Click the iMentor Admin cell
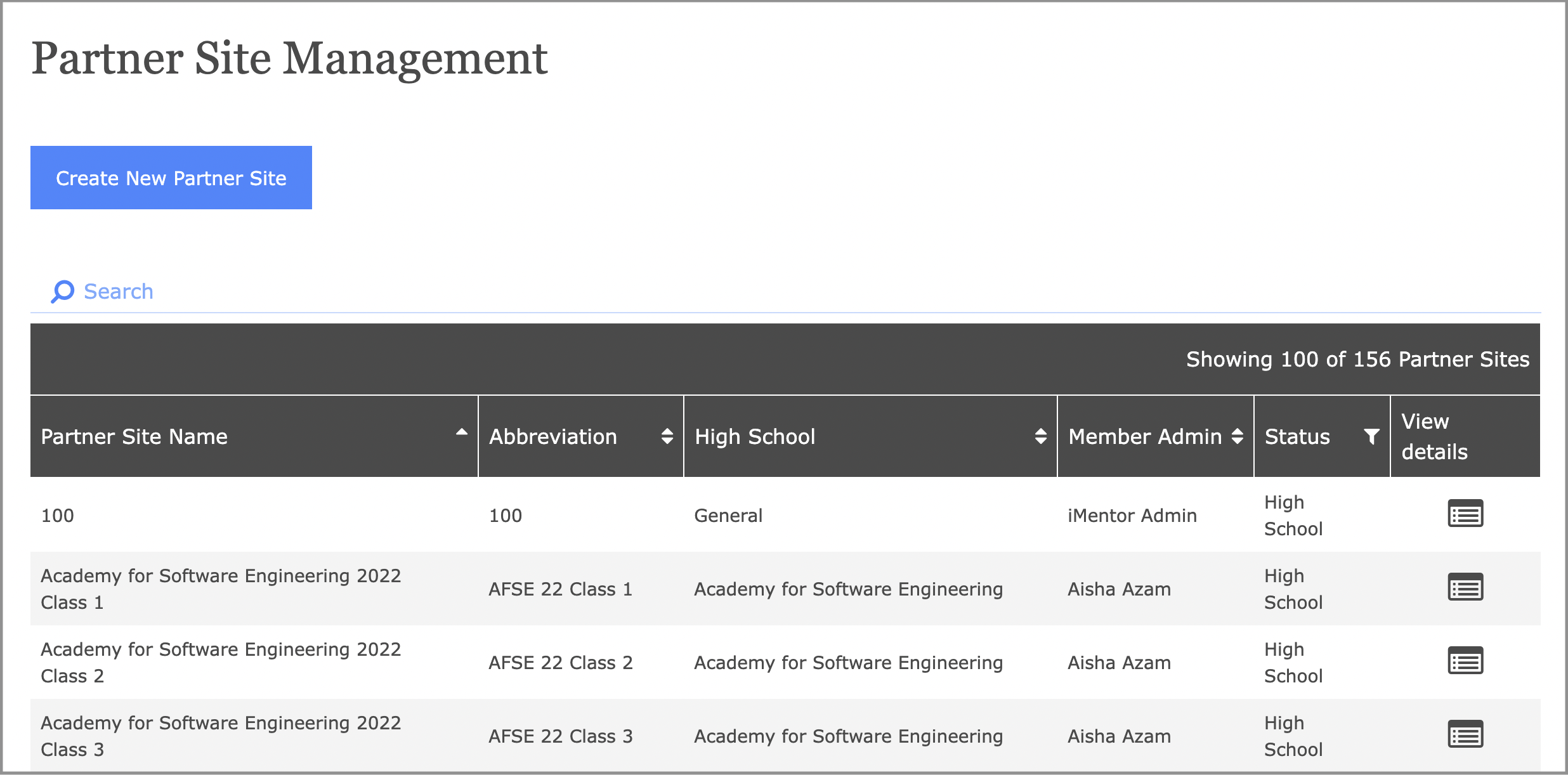This screenshot has width=1568, height=775. (1132, 516)
